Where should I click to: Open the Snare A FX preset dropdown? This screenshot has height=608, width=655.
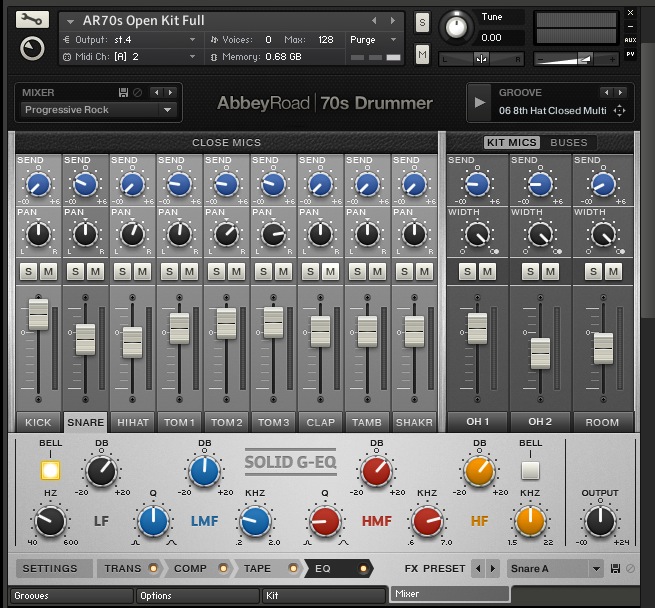click(x=555, y=568)
